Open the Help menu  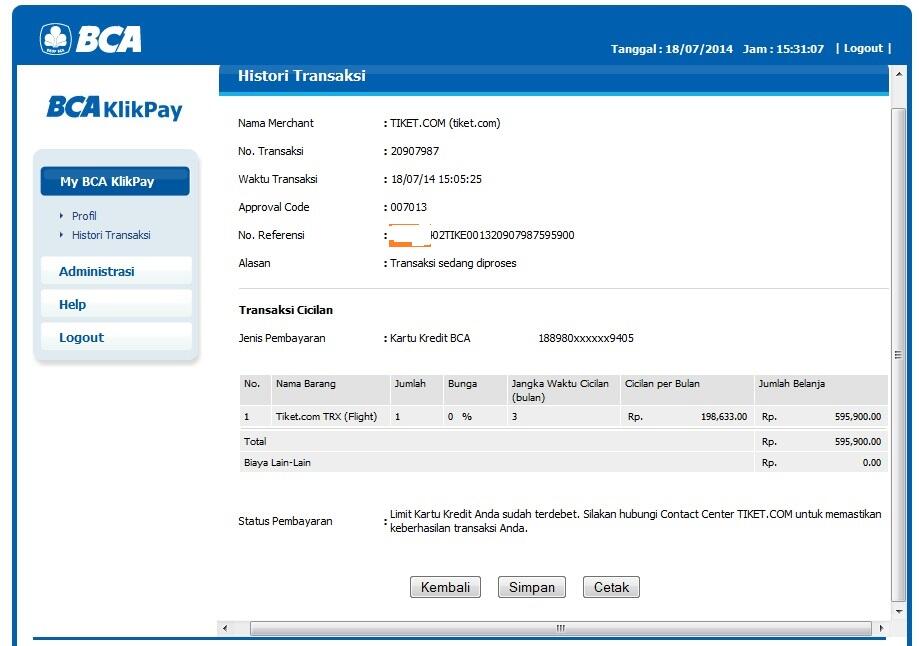(x=116, y=304)
